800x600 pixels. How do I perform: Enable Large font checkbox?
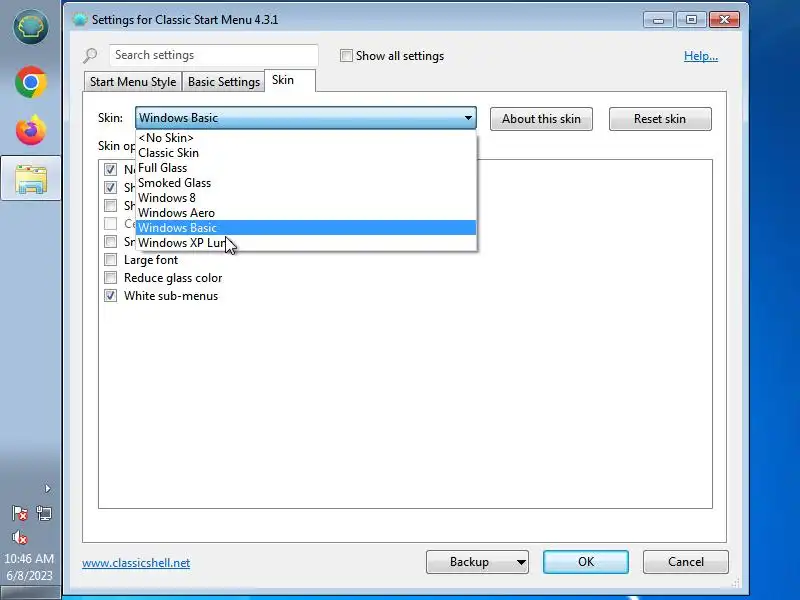[110, 260]
